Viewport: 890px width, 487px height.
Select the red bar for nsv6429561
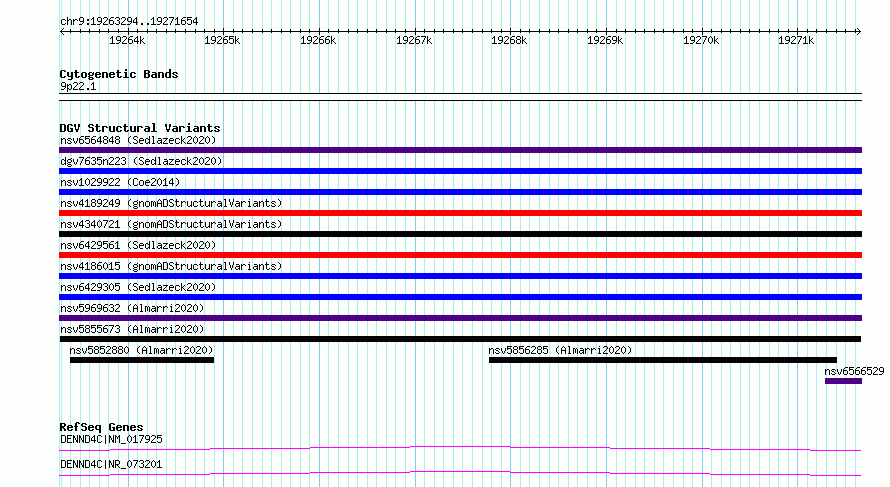pos(460,255)
